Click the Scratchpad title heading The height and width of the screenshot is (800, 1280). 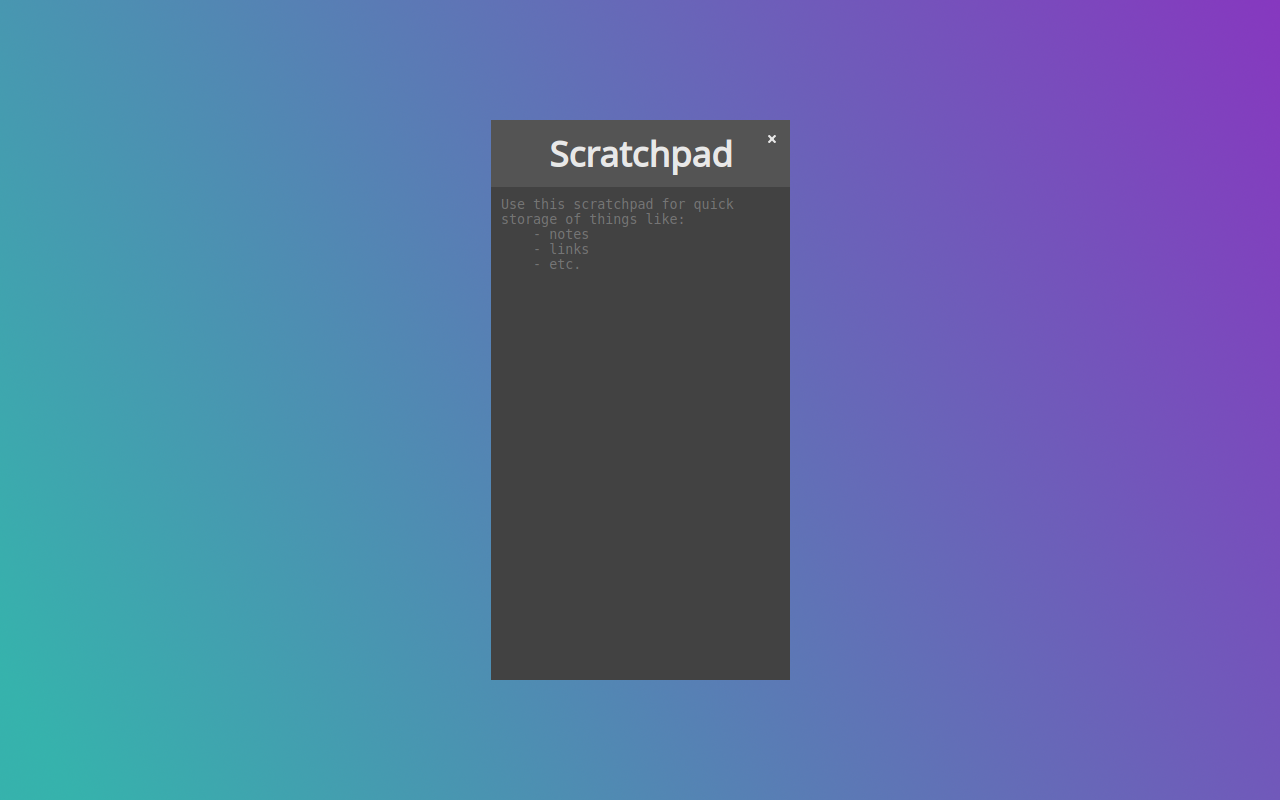click(x=641, y=155)
